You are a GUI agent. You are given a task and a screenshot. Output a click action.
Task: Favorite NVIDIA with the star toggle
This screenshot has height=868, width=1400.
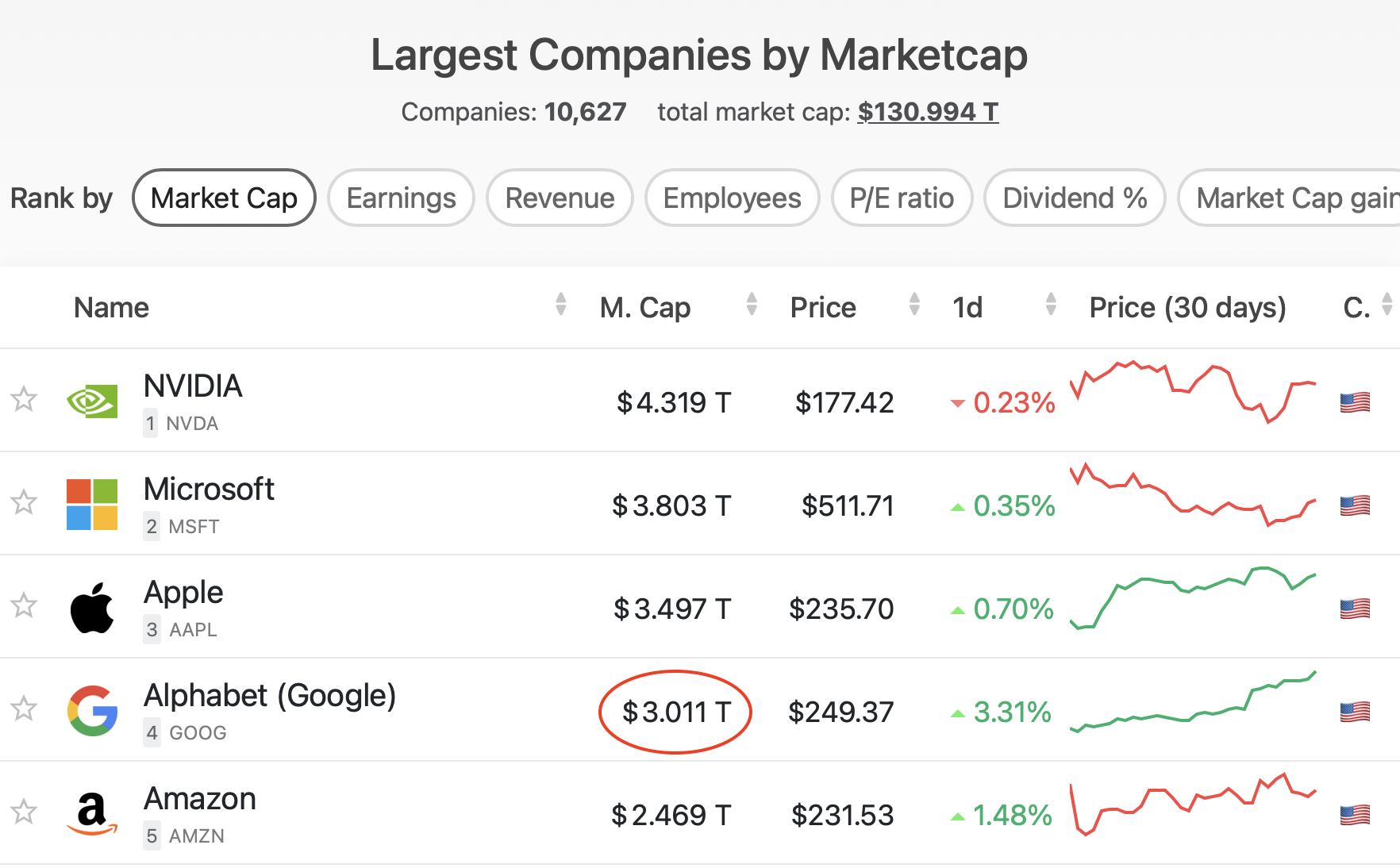24,399
